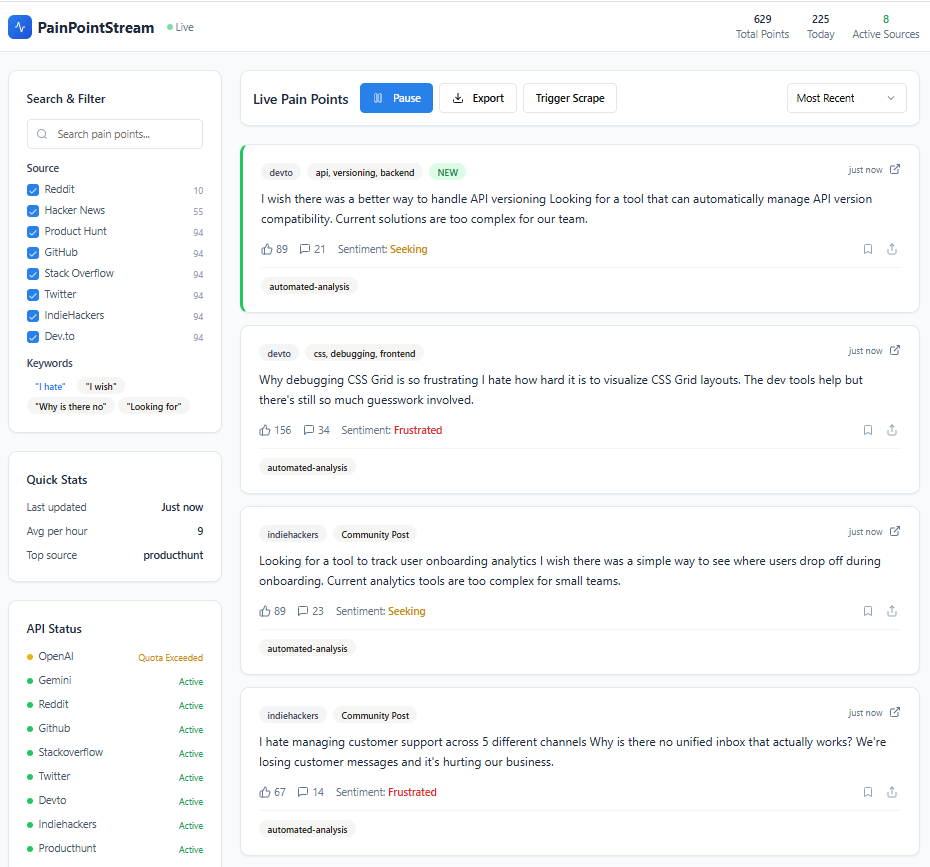
Task: Click the 225 Today stat
Action: pos(820,27)
